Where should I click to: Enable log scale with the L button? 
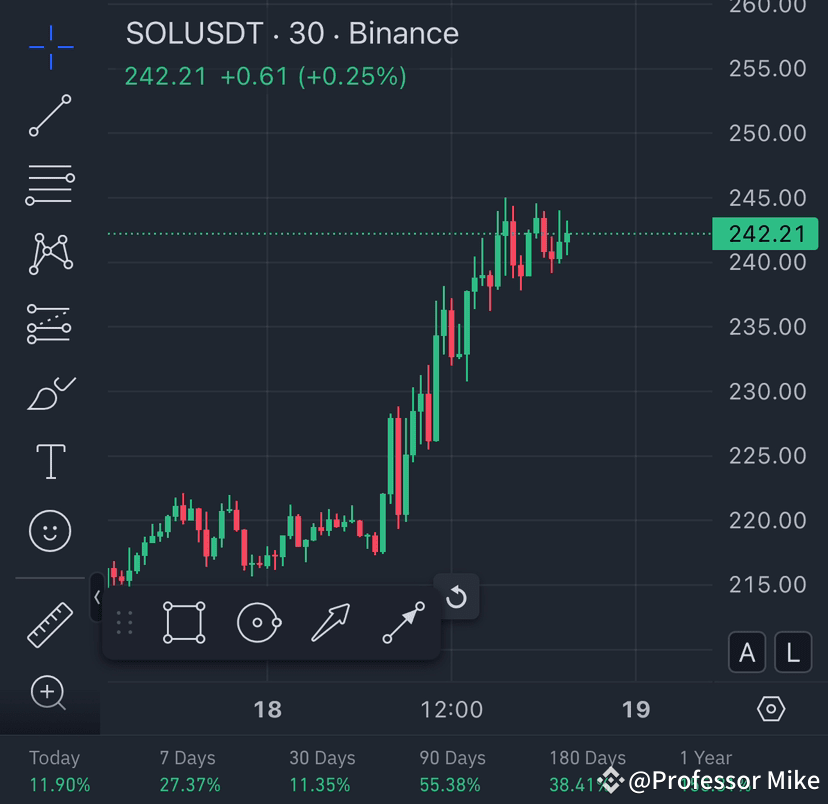pos(793,652)
